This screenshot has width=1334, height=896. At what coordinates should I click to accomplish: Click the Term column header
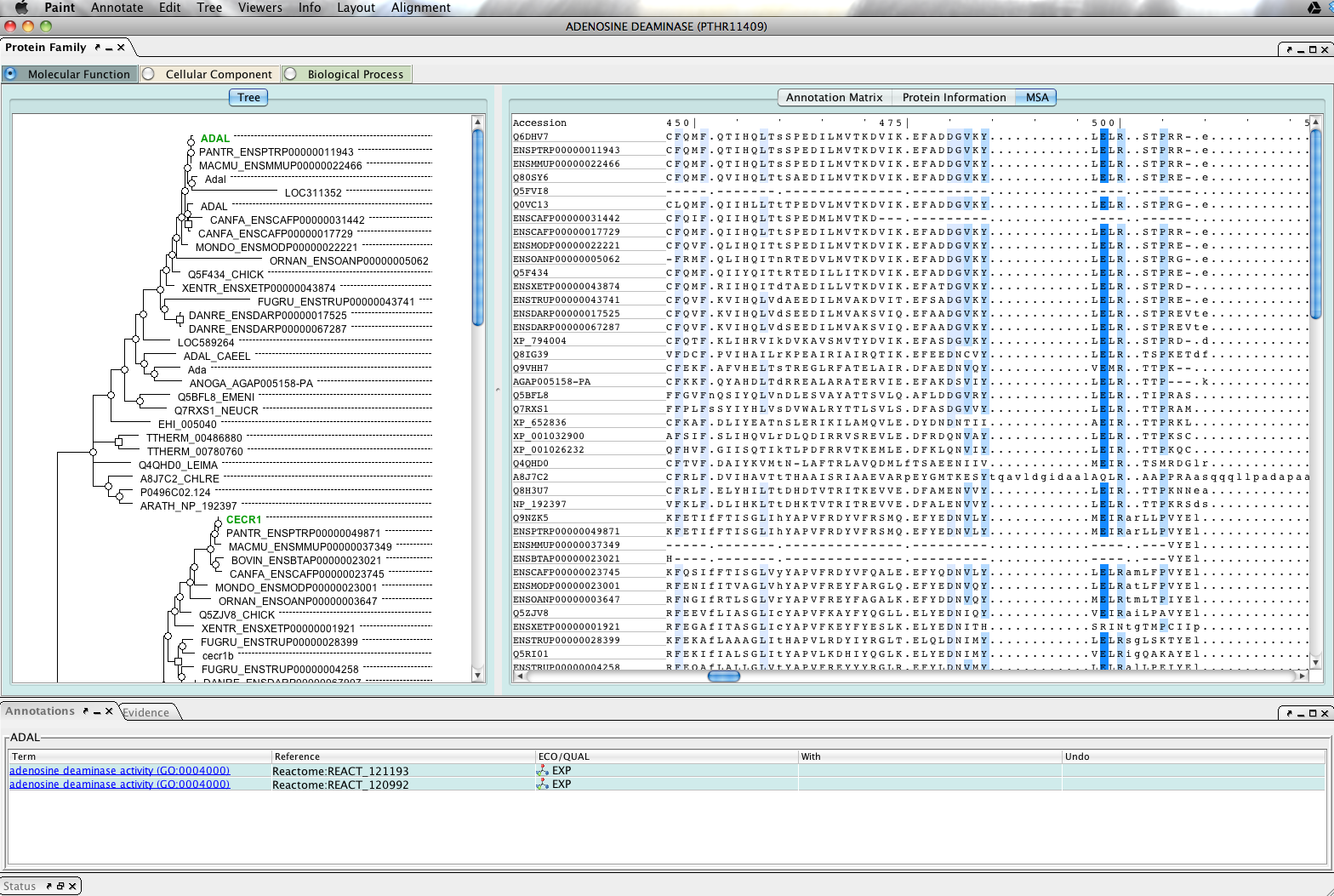click(x=140, y=756)
